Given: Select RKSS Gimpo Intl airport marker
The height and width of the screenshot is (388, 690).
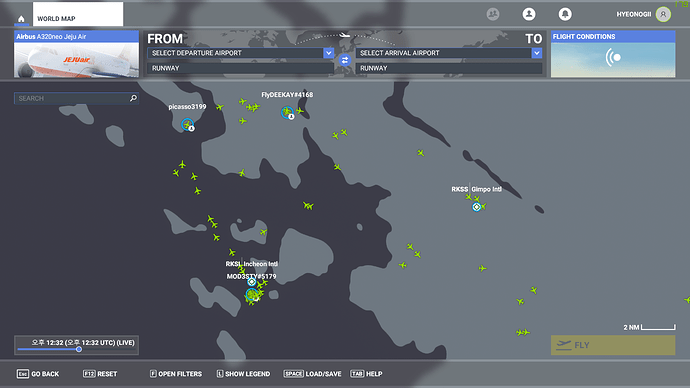Looking at the screenshot, I should click(476, 207).
